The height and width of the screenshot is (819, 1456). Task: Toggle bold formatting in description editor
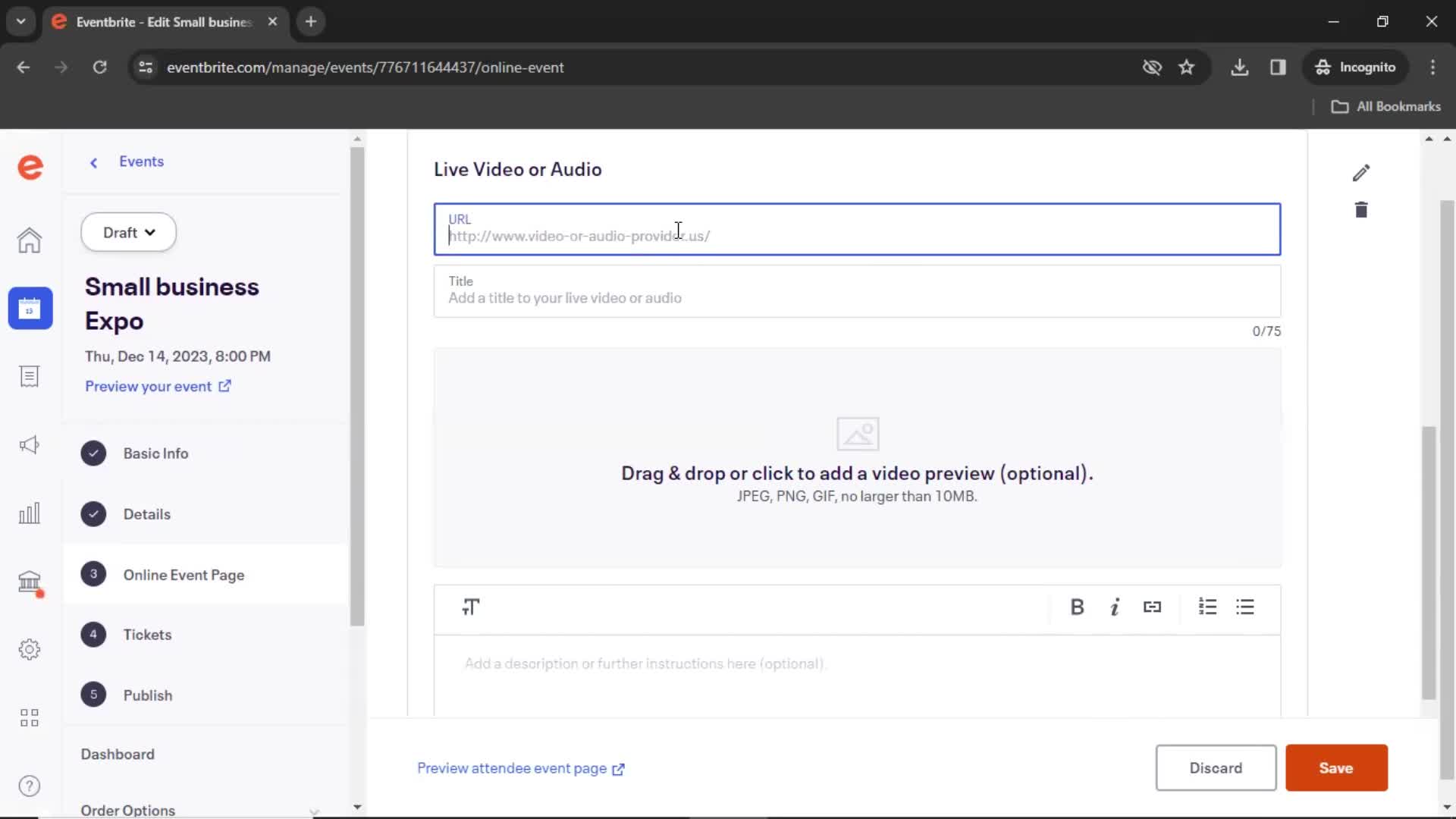1077,607
